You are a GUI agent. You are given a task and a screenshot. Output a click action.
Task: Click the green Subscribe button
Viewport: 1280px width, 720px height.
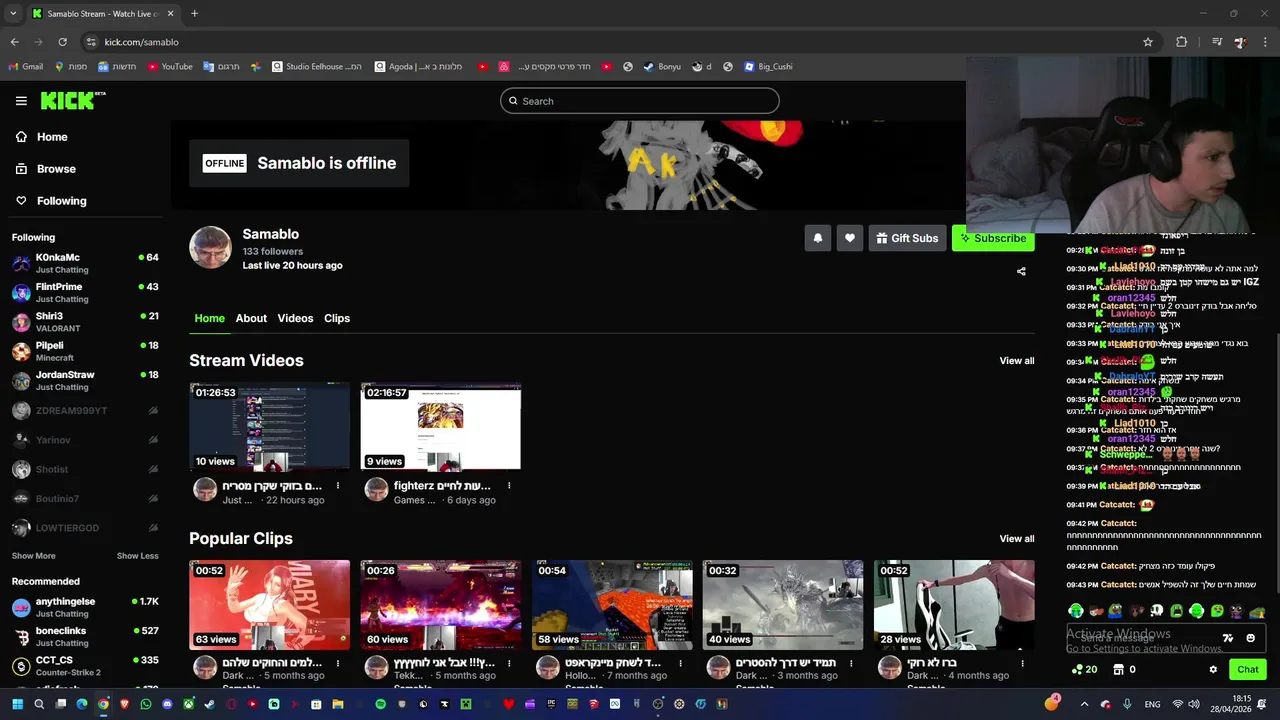[993, 238]
